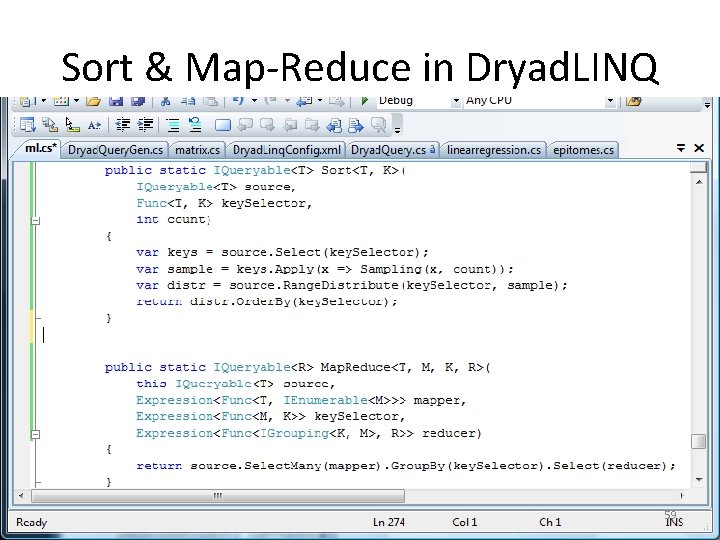
Task: Click 'Ln 274' in the status bar
Action: [388, 522]
